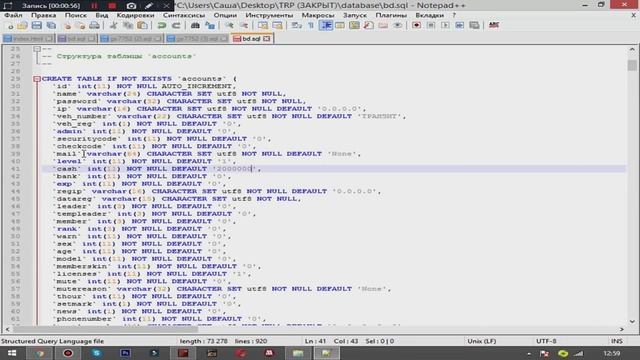
Task: Click the recorder pencil draw icon
Action: pos(149,6)
